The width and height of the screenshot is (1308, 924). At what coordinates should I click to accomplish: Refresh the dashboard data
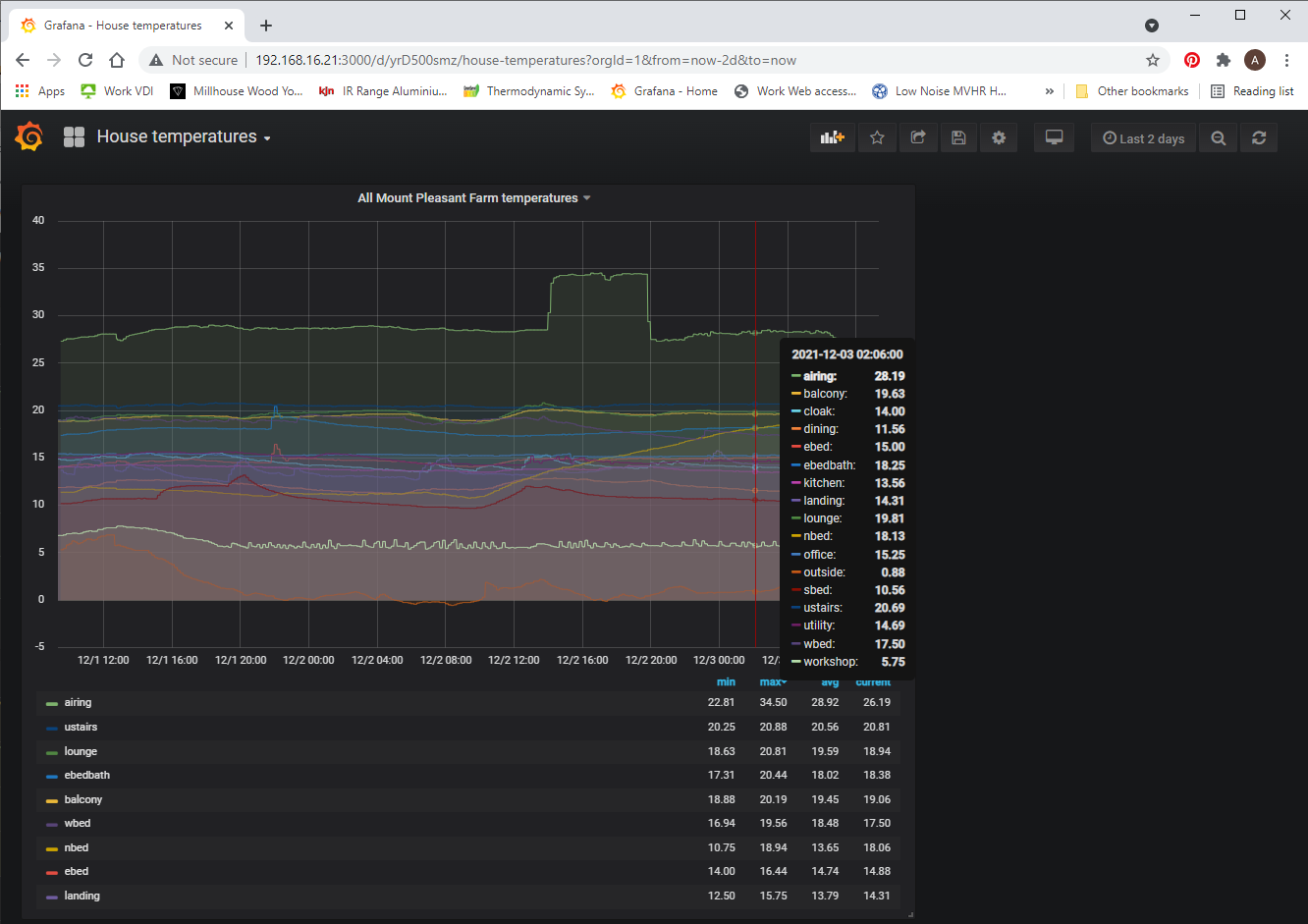[1259, 138]
